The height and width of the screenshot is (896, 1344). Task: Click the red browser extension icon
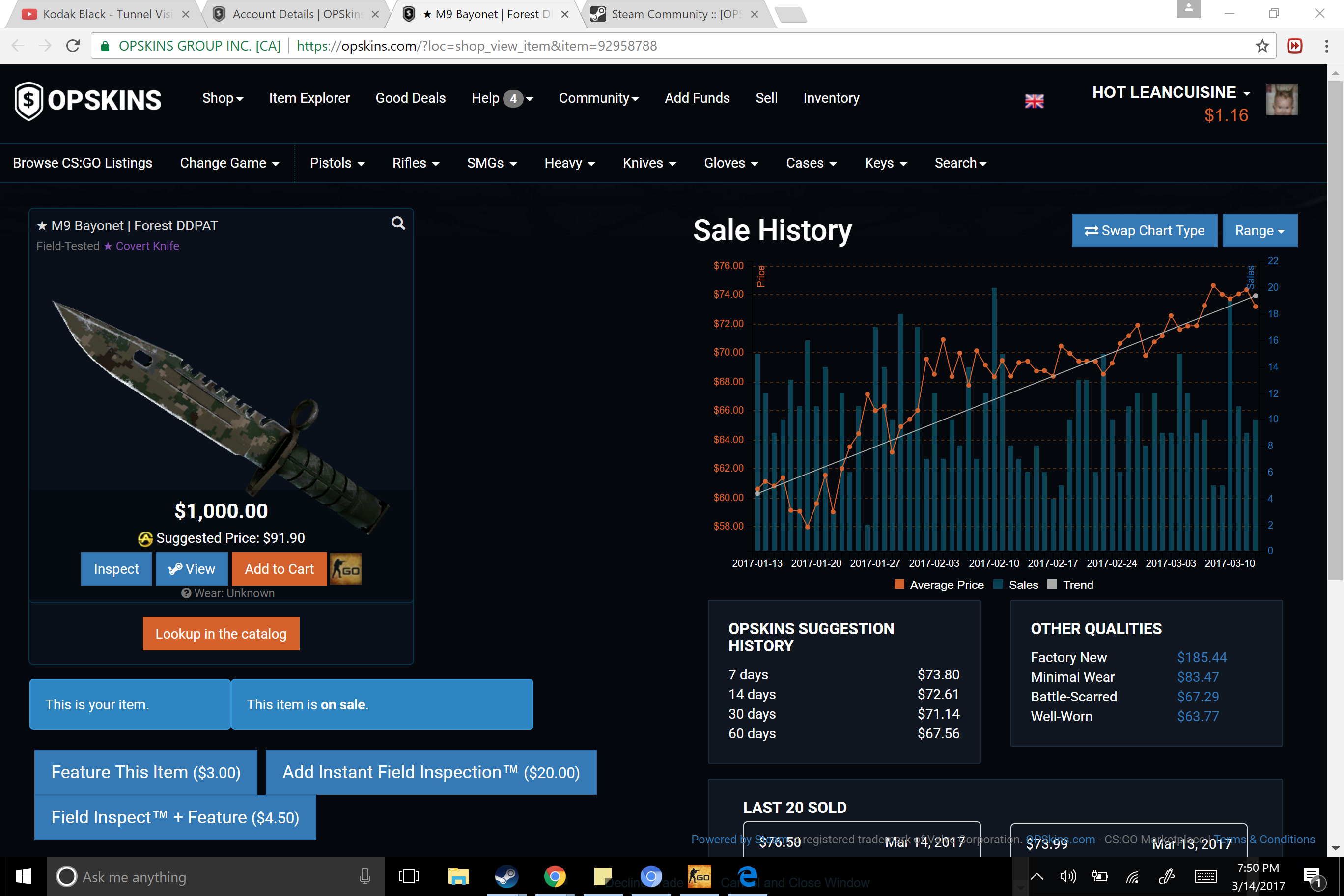tap(1294, 46)
